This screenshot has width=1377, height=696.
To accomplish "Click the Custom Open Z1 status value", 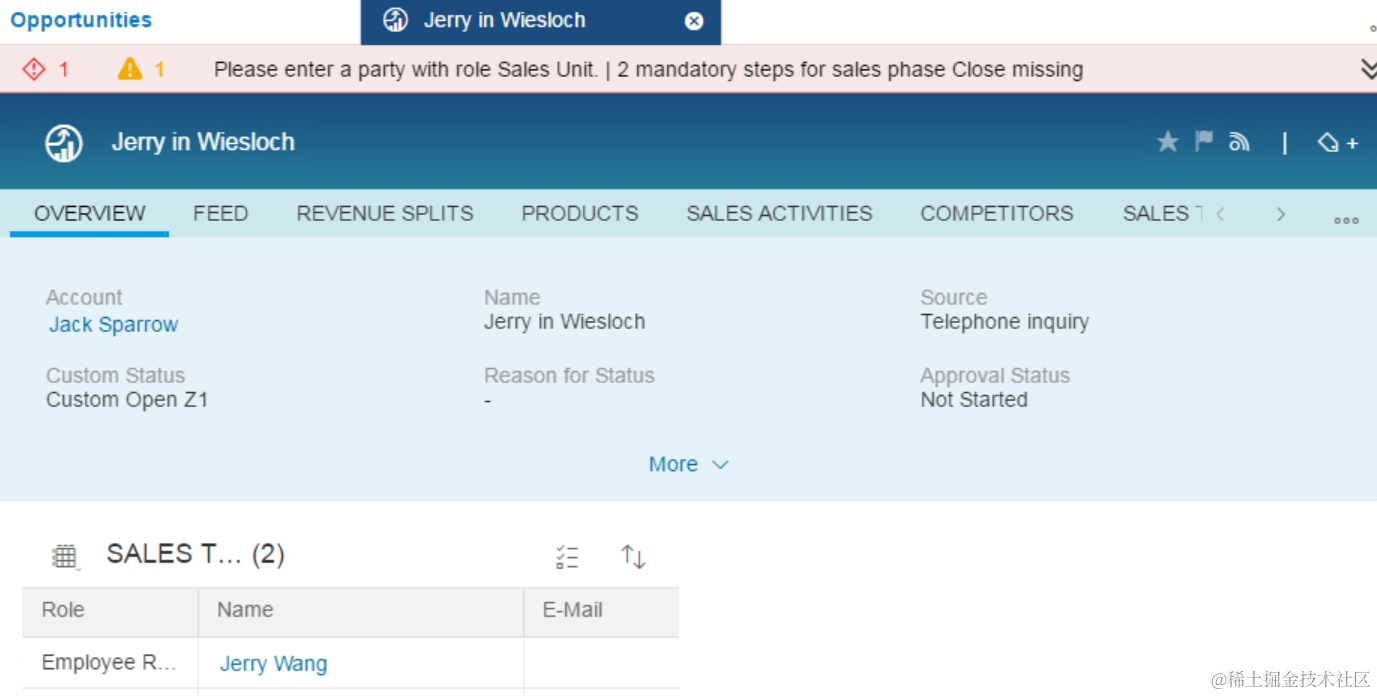I will pyautogui.click(x=127, y=400).
